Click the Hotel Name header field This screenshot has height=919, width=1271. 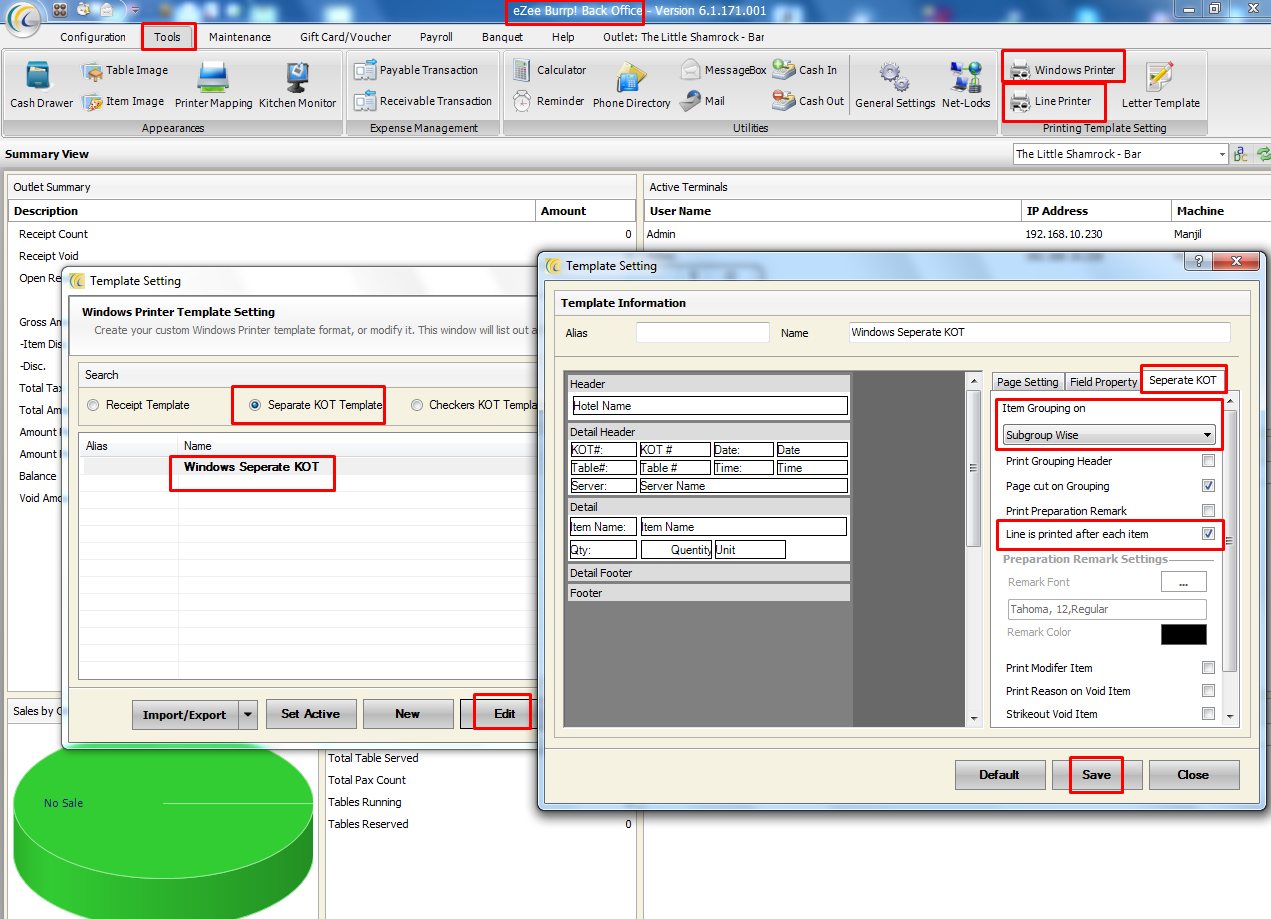pos(709,406)
